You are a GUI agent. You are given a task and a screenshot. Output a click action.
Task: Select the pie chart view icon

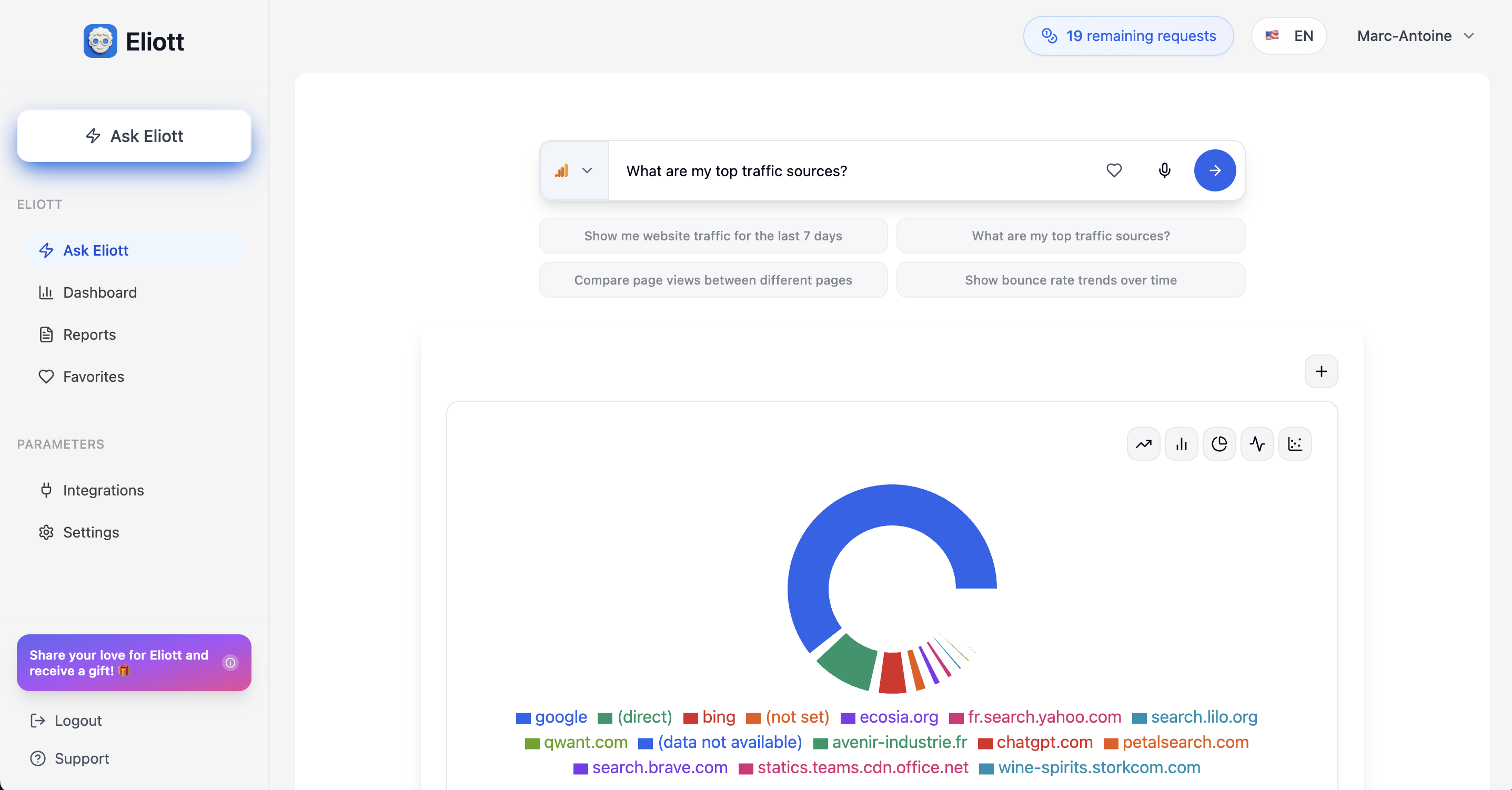tap(1219, 444)
